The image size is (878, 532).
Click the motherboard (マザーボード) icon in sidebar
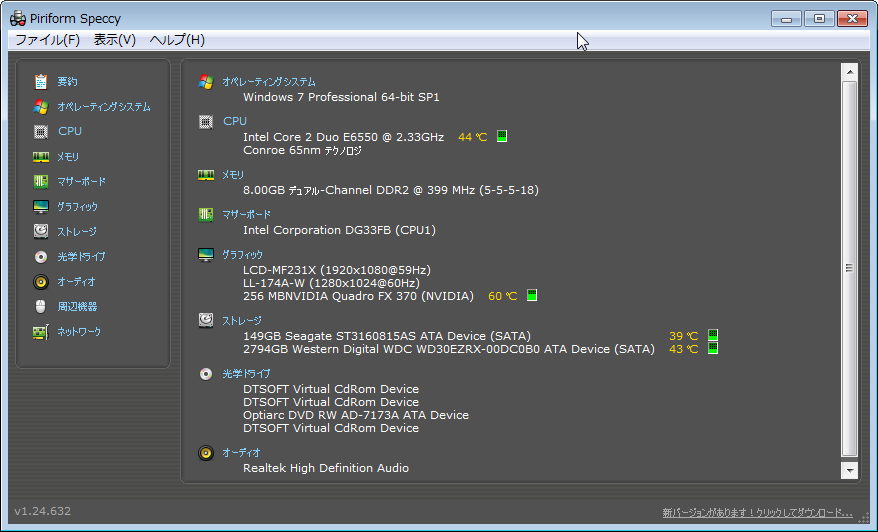(x=40, y=181)
